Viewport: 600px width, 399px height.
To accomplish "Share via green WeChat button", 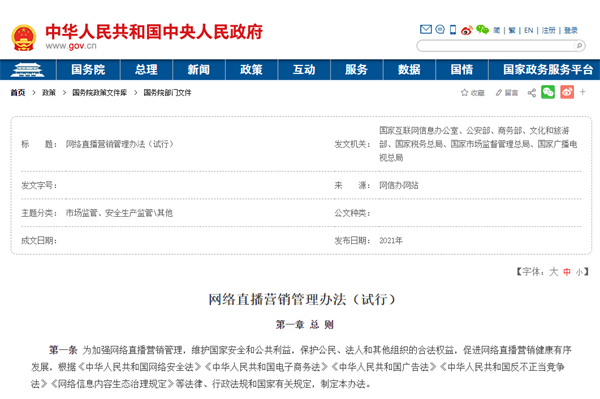I will pos(548,92).
